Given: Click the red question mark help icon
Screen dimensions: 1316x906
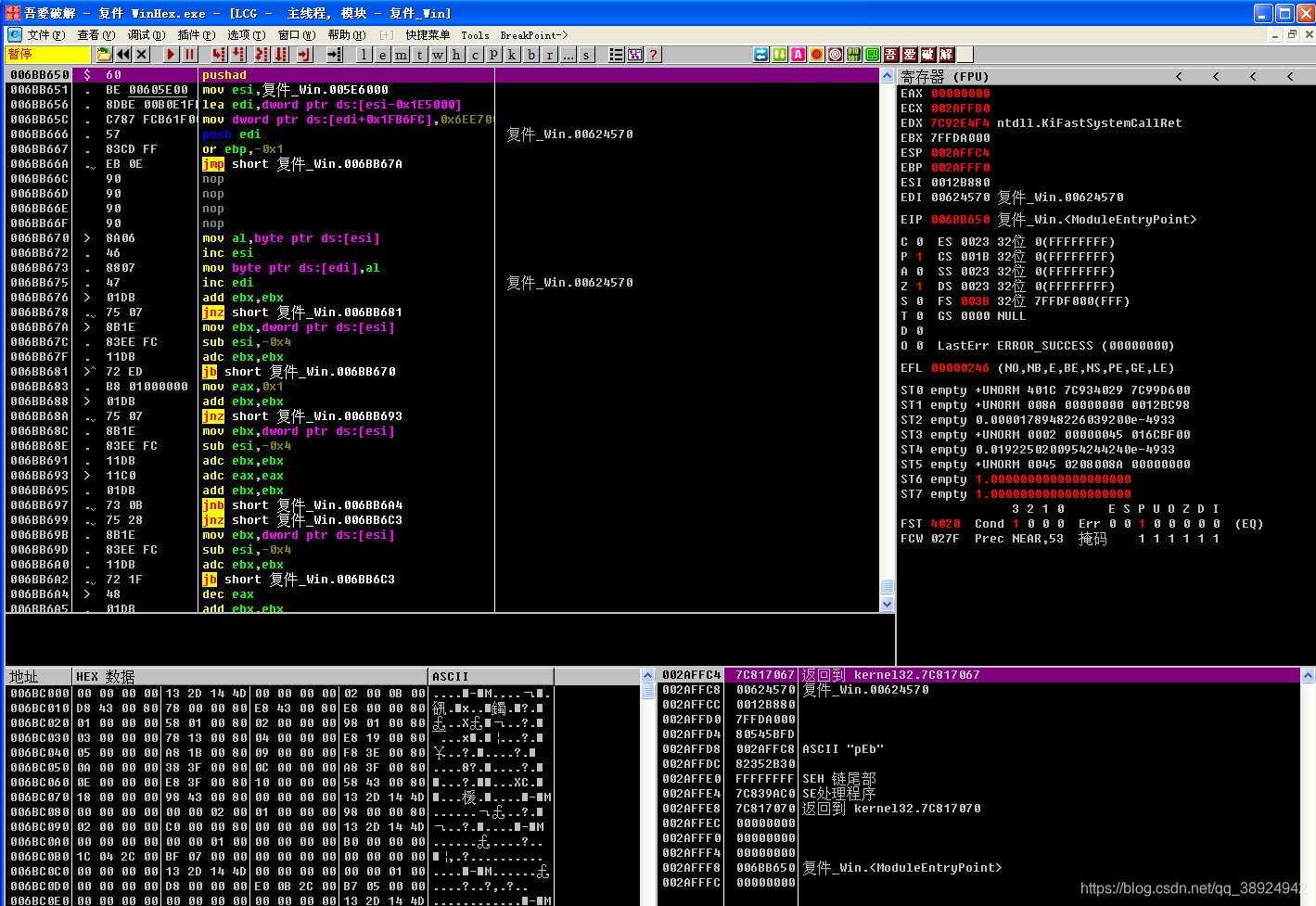Looking at the screenshot, I should pyautogui.click(x=653, y=55).
